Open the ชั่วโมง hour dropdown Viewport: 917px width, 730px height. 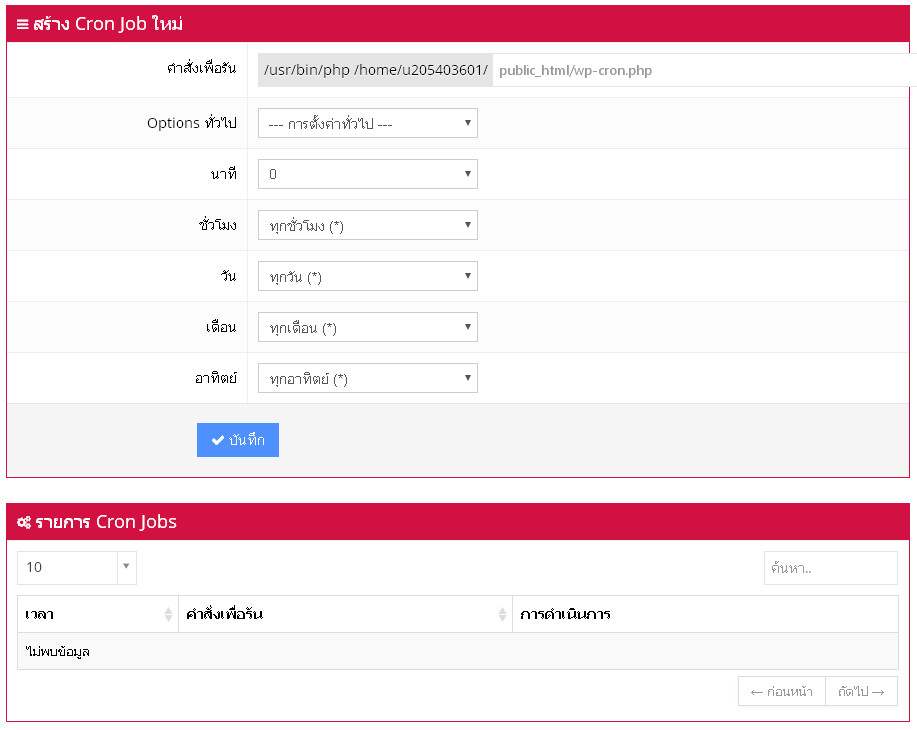[367, 225]
